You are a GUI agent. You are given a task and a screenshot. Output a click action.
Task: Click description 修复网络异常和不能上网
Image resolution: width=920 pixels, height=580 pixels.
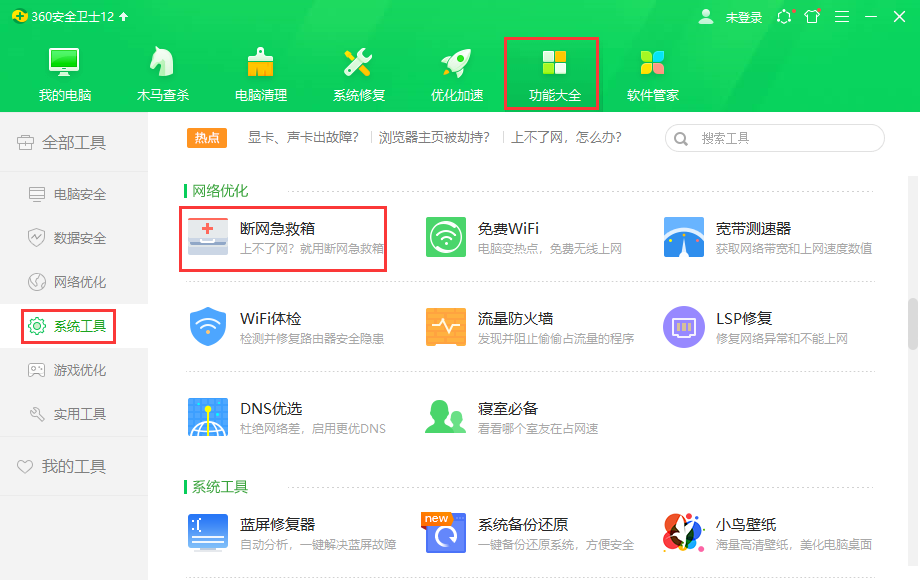click(782, 338)
